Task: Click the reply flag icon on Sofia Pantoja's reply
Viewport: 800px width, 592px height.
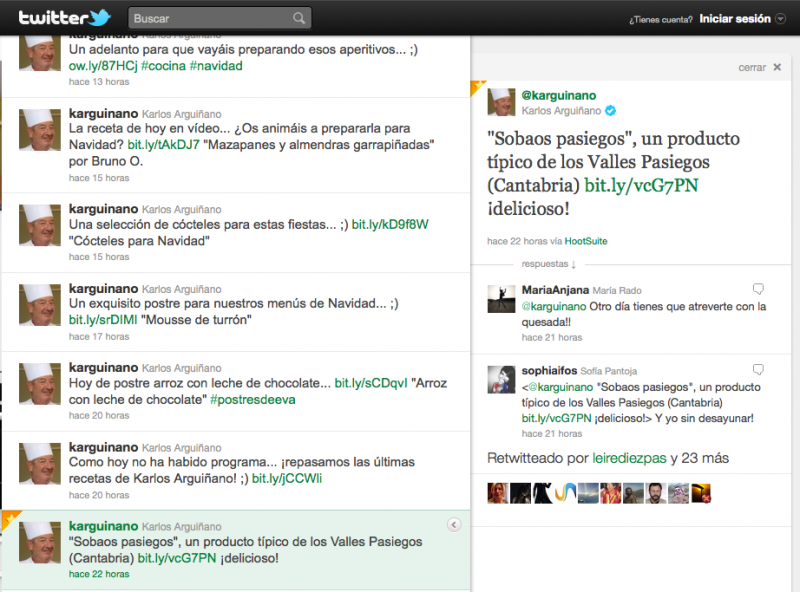Action: (760, 370)
